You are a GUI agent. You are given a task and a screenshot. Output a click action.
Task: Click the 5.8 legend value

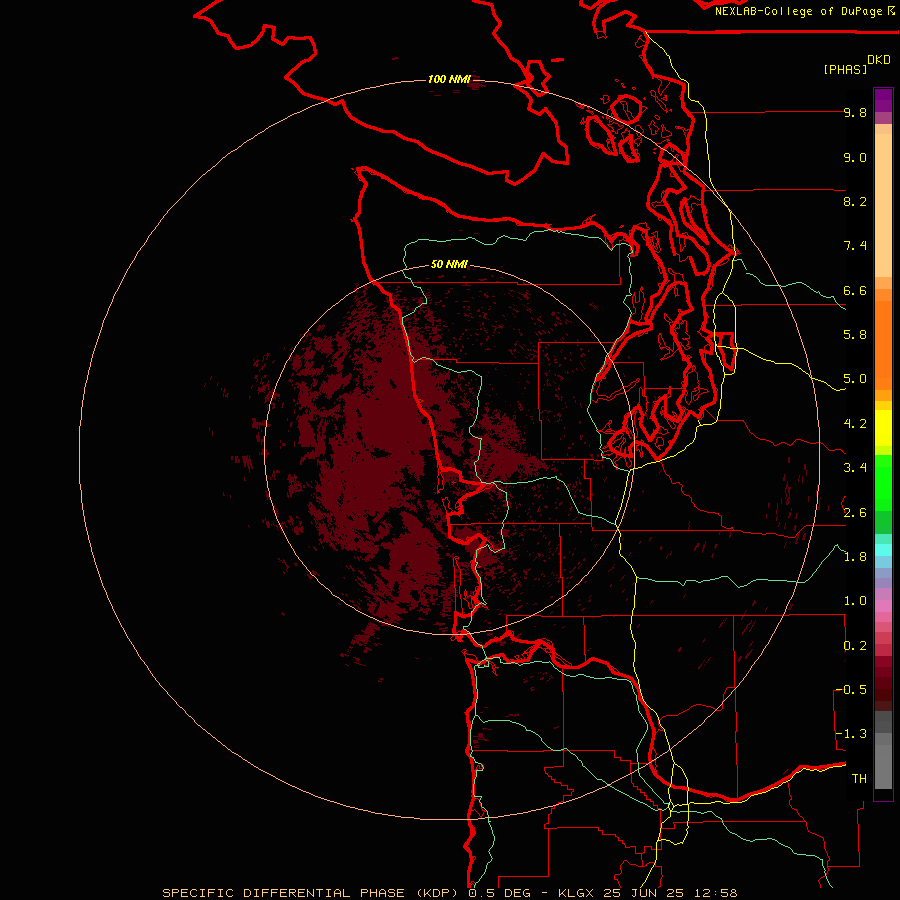click(855, 335)
